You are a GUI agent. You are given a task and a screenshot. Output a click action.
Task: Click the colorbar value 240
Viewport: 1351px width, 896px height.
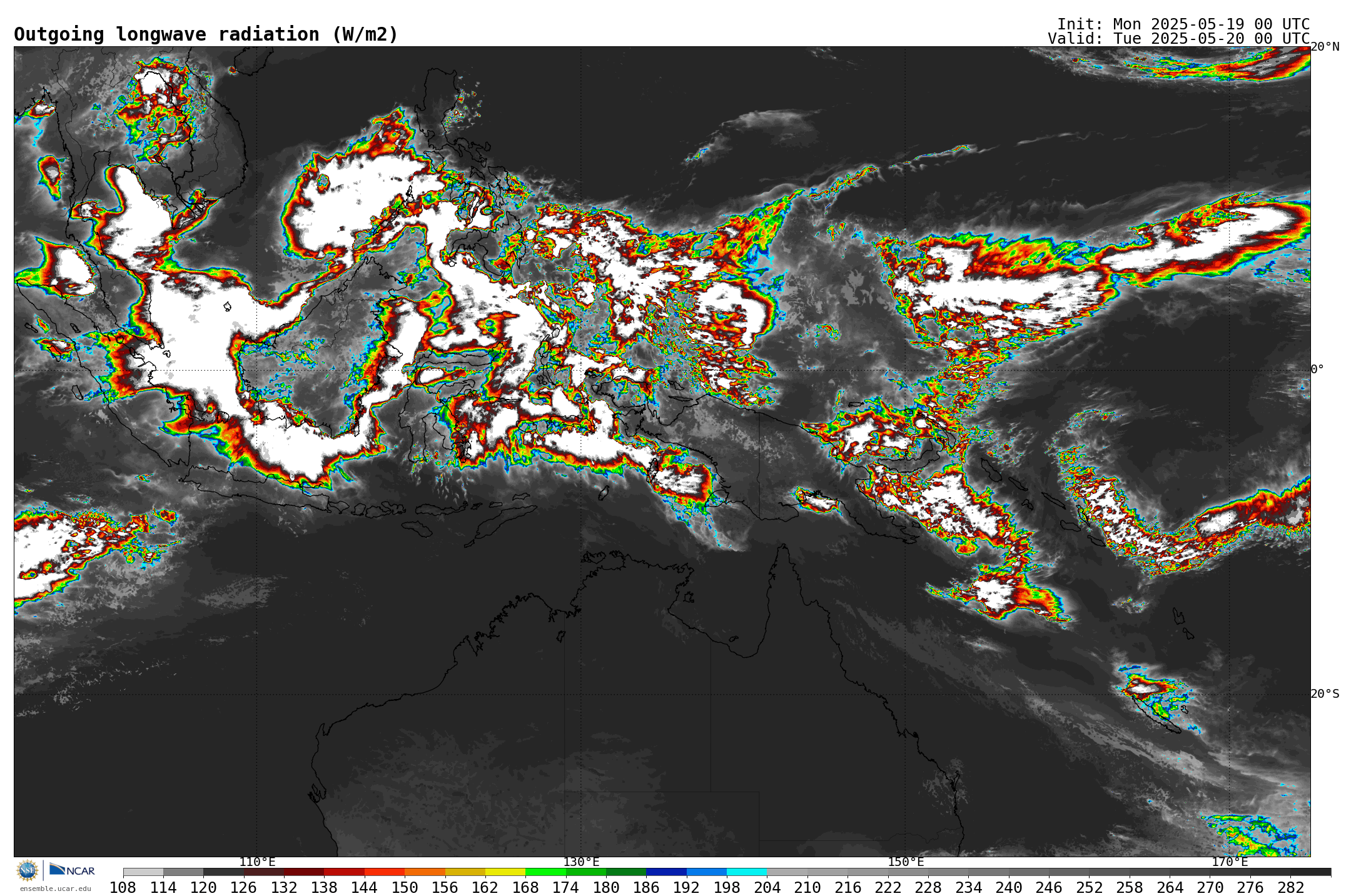point(1009,887)
